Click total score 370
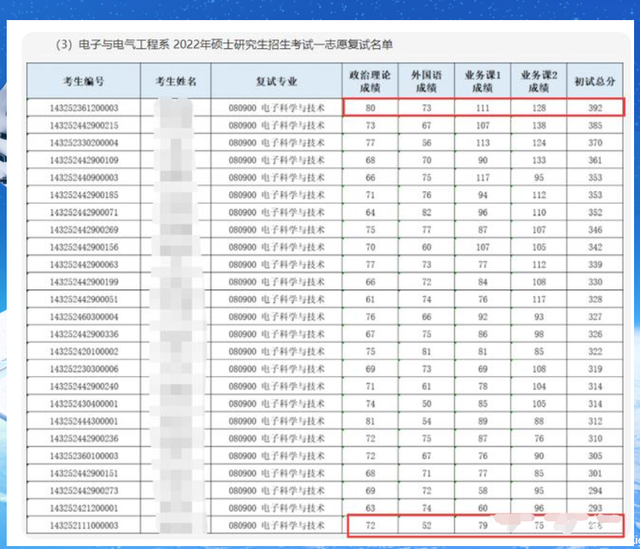The height and width of the screenshot is (549, 640). point(595,143)
